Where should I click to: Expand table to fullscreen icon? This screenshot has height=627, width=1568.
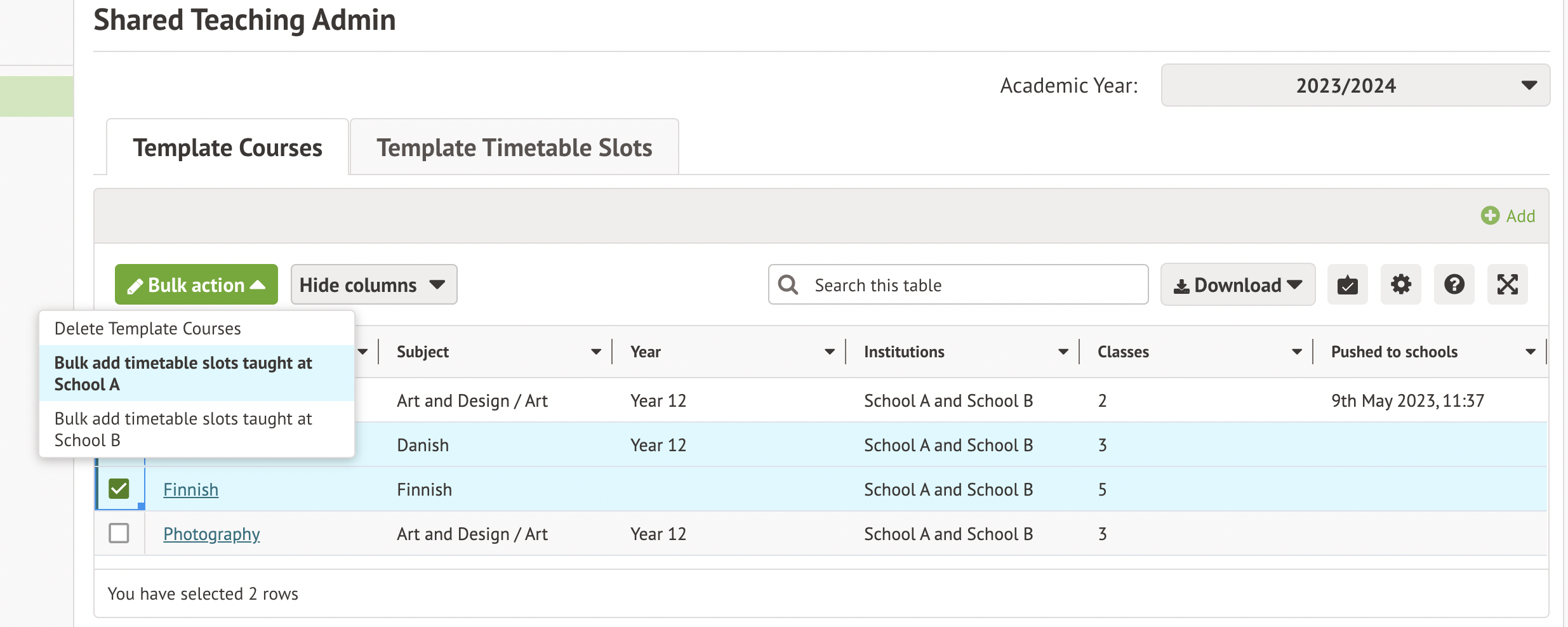tap(1507, 284)
